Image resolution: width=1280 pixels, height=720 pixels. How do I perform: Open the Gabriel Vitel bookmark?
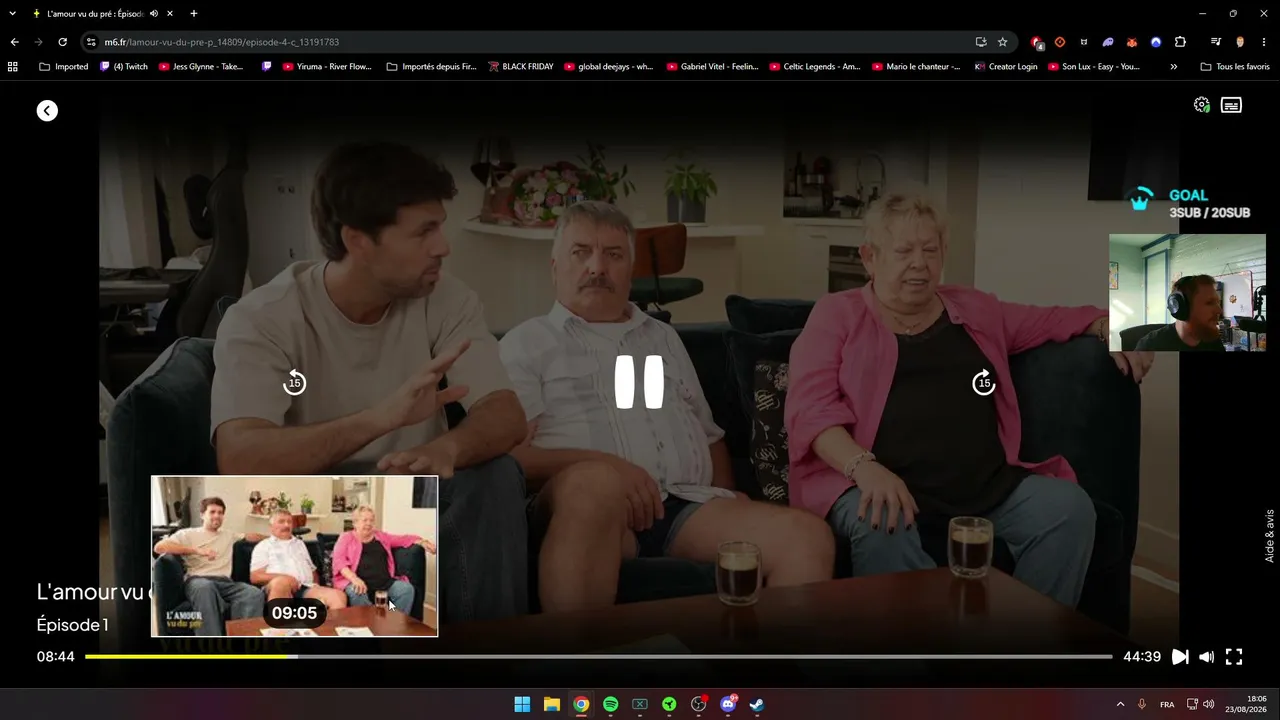[712, 67]
